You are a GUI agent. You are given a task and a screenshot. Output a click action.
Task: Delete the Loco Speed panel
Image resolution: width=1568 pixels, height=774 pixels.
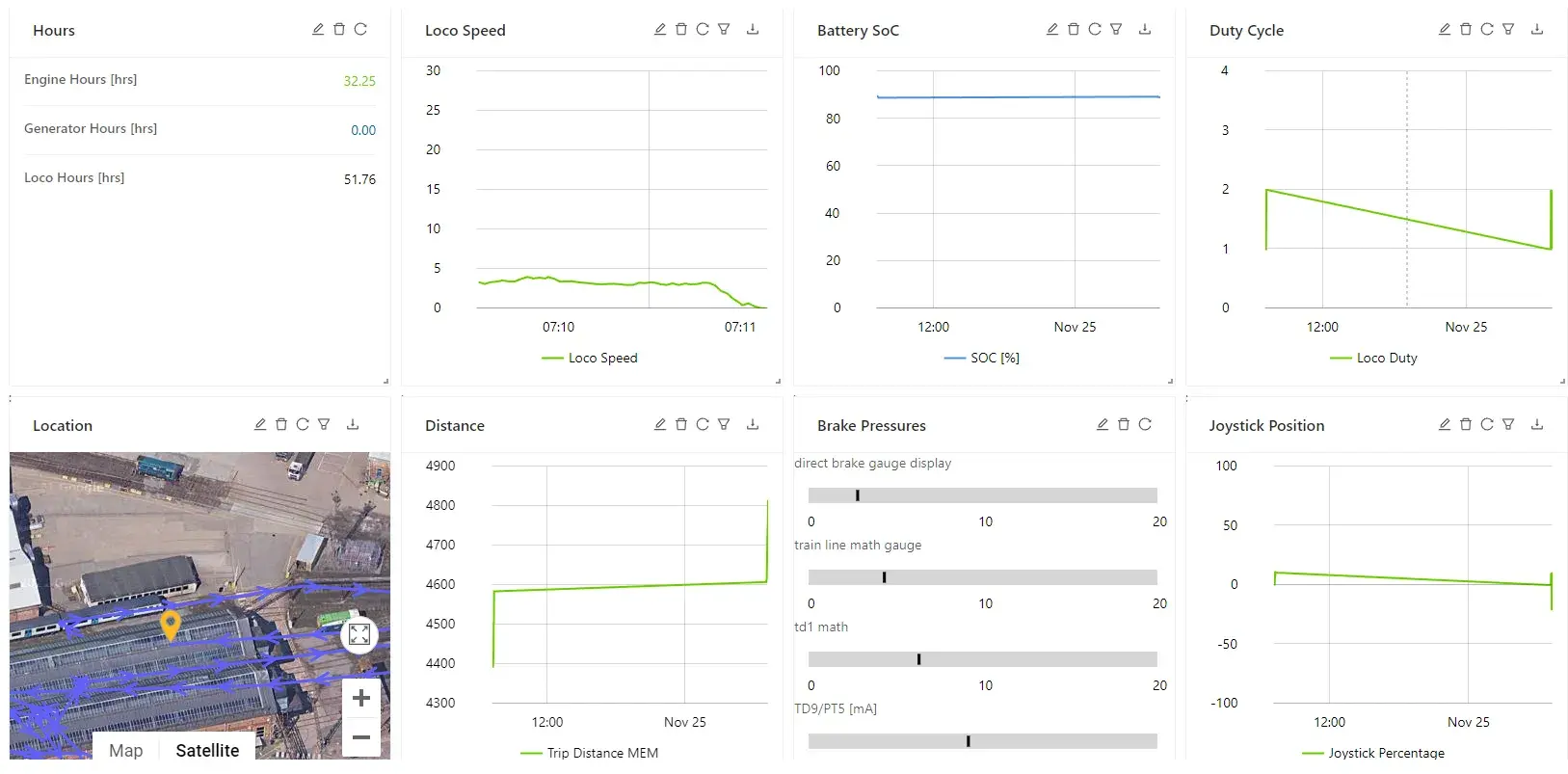681,30
